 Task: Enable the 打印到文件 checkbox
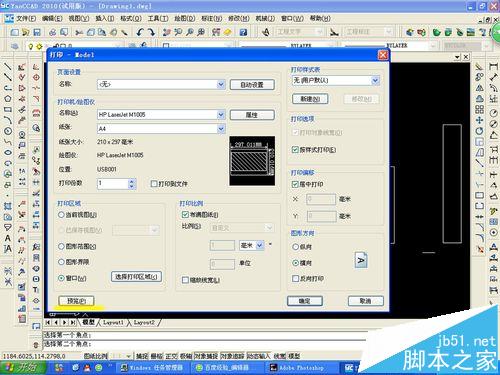tap(154, 184)
